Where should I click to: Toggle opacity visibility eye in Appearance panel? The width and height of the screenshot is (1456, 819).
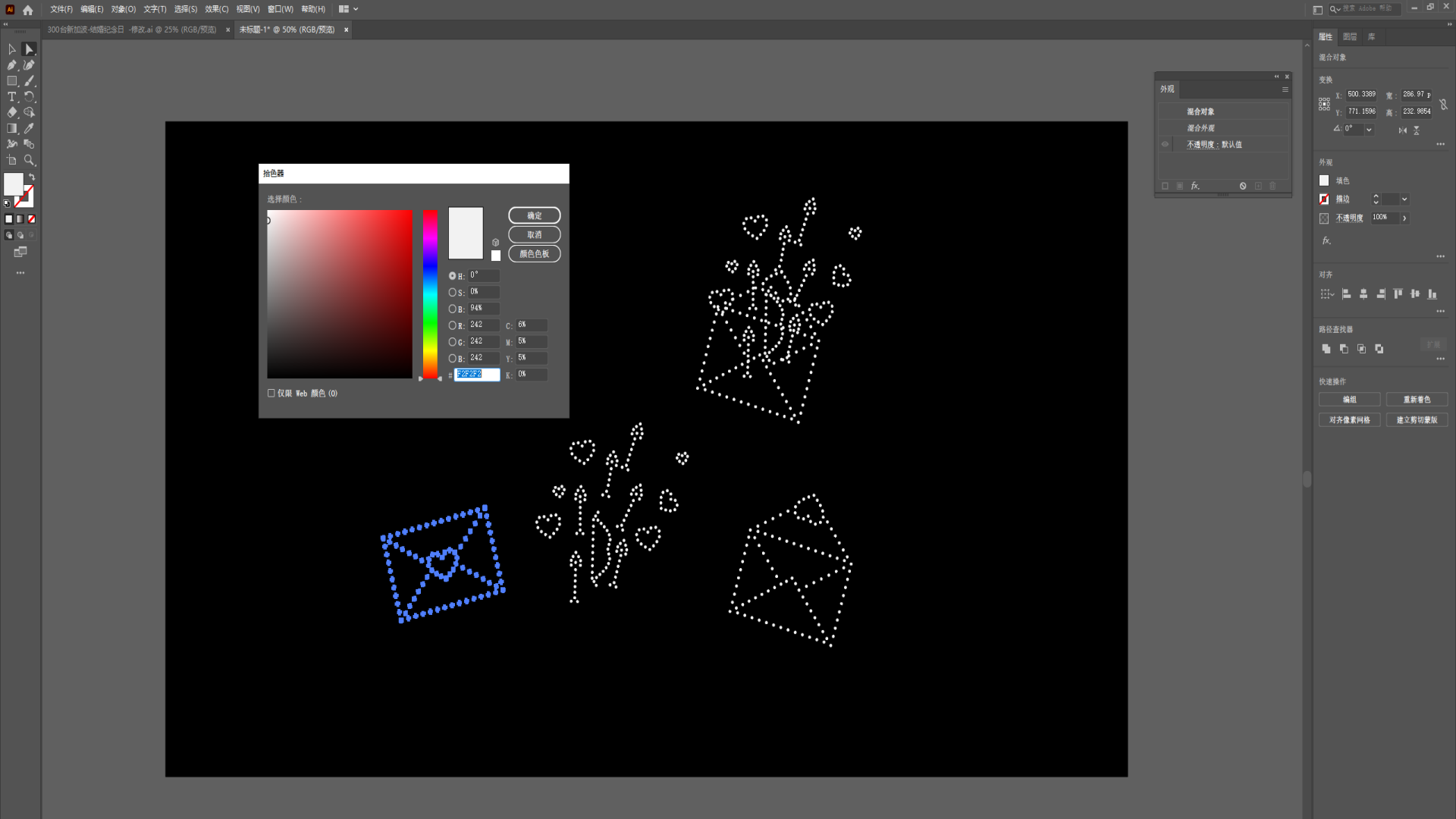click(1165, 144)
